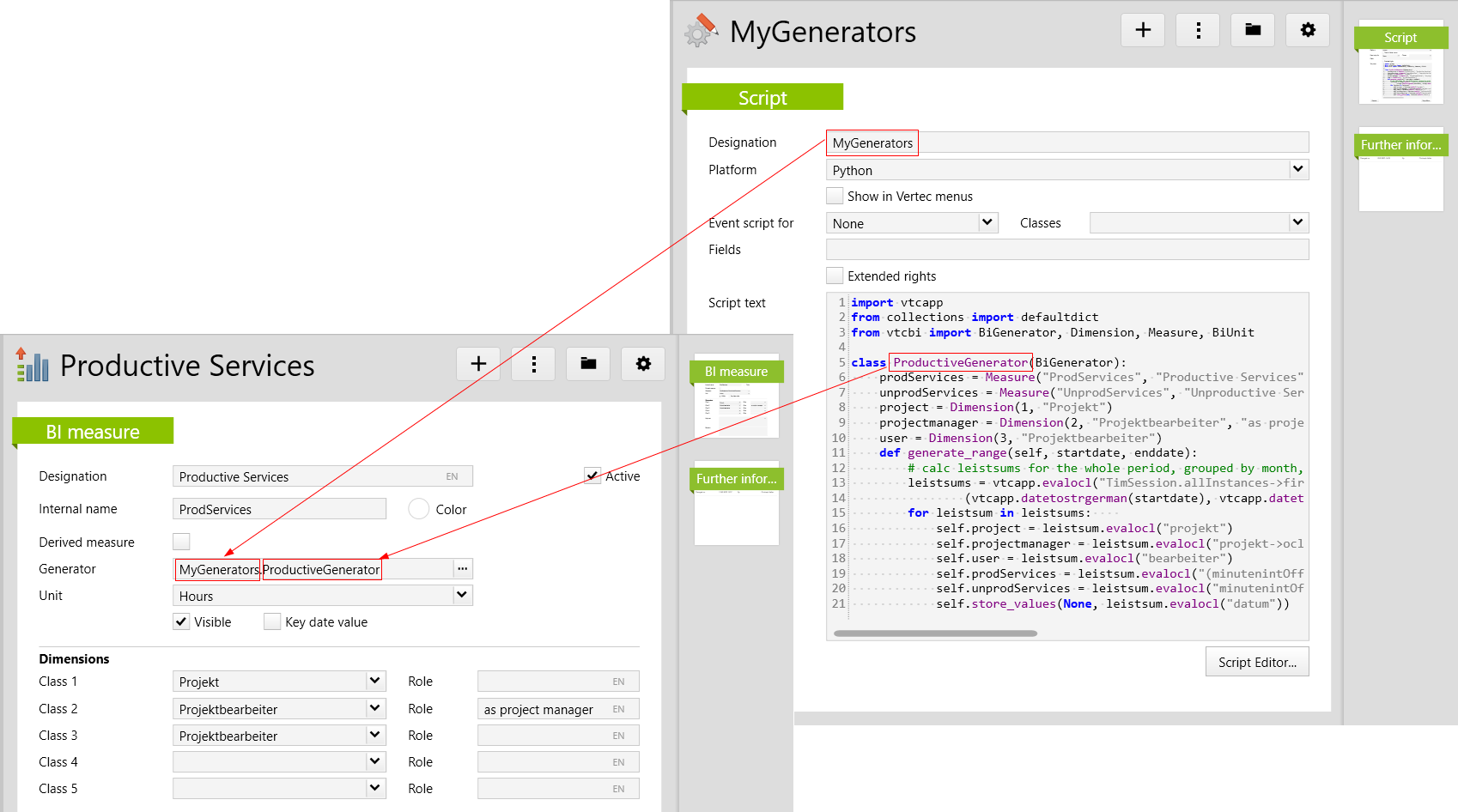Click the plus icon in Productive Services header

478,364
